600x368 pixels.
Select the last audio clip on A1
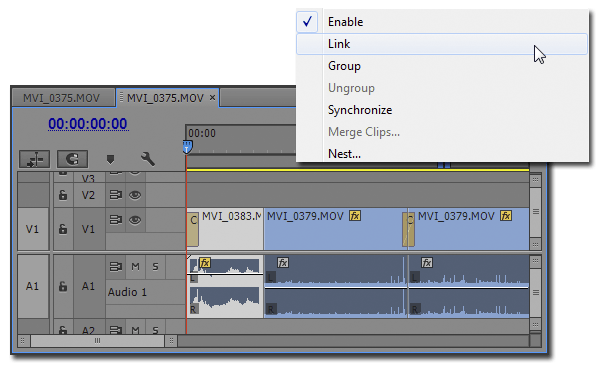pos(469,287)
